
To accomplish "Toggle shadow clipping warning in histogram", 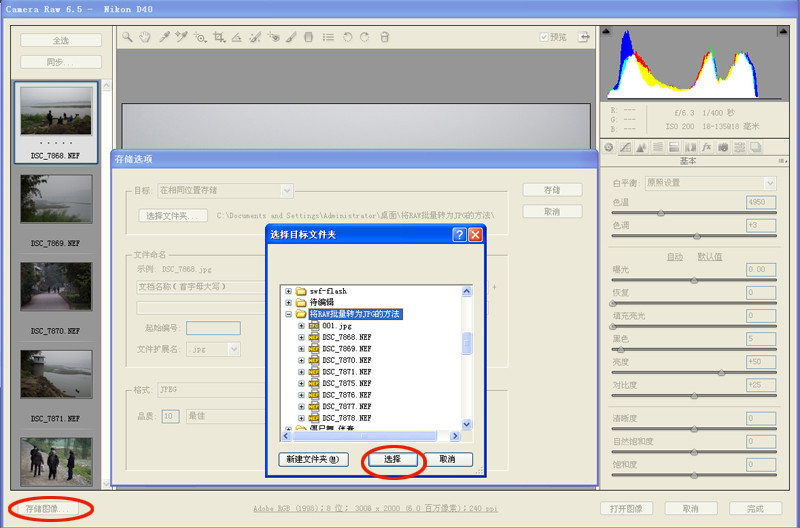I will (606, 31).
